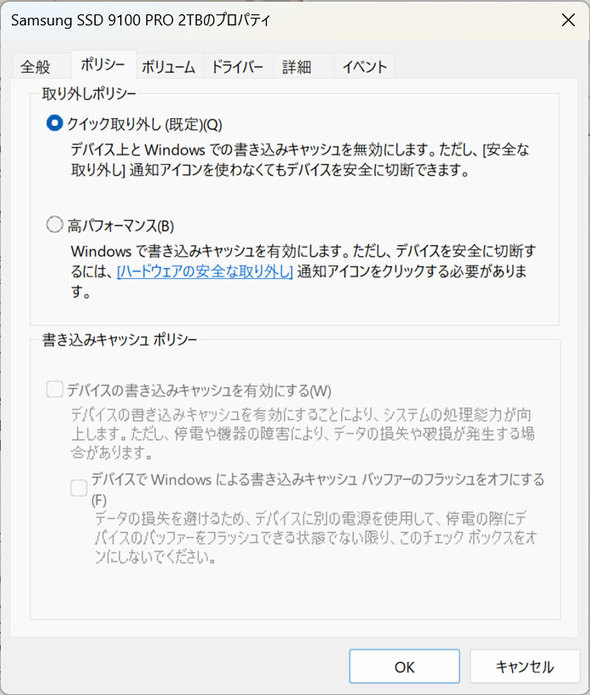This screenshot has height=695, width=590.
Task: Select the クイック取り外し (既定) radio button
Action: pos(55,123)
